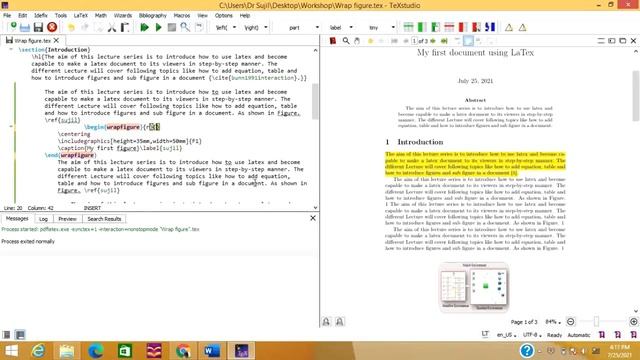Click the figure thumbnail in PDF preview
640x360 pixels.
pos(474,287)
